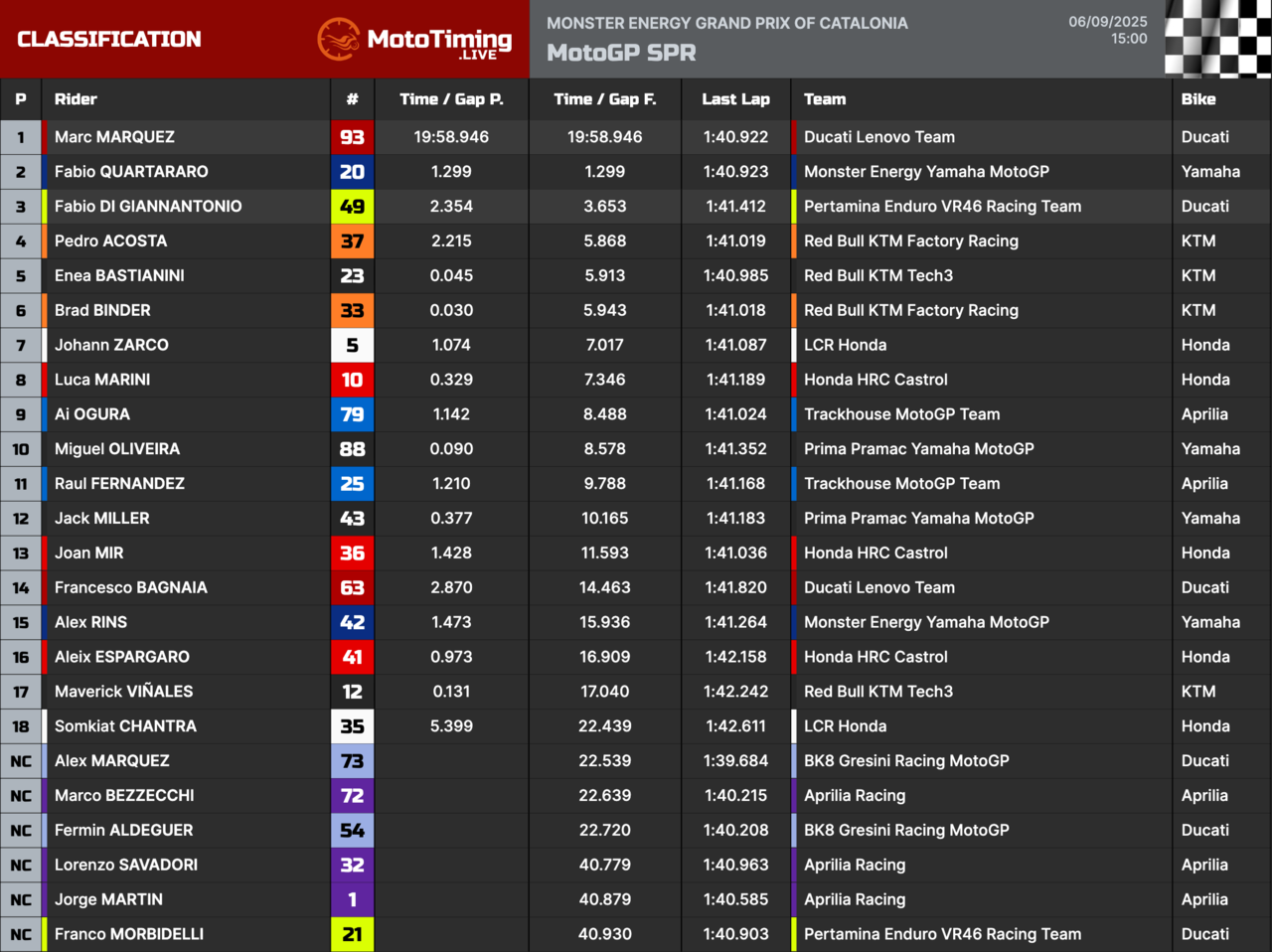Click winner's race time 19:58.946 in Gap P.
This screenshot has width=1272, height=952.
click(451, 137)
